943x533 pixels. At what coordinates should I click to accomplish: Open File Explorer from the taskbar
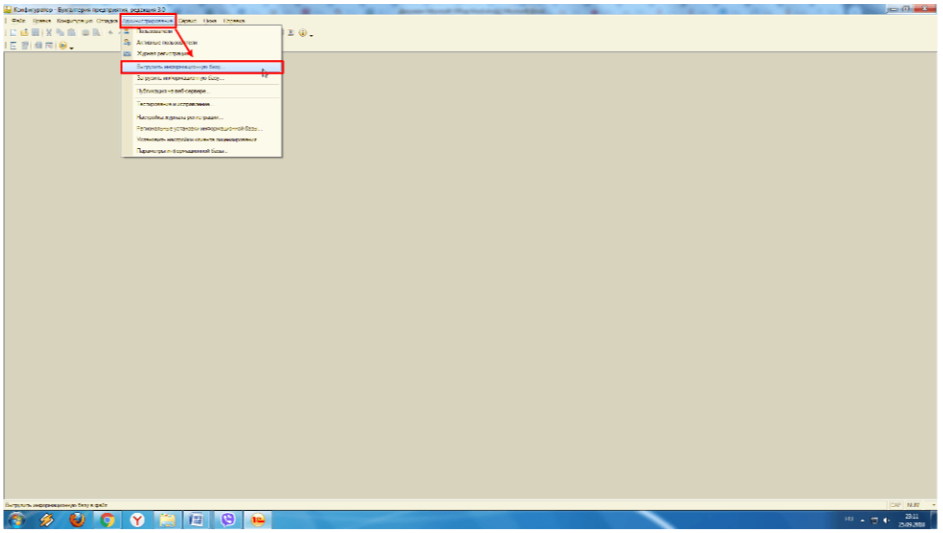[x=167, y=520]
